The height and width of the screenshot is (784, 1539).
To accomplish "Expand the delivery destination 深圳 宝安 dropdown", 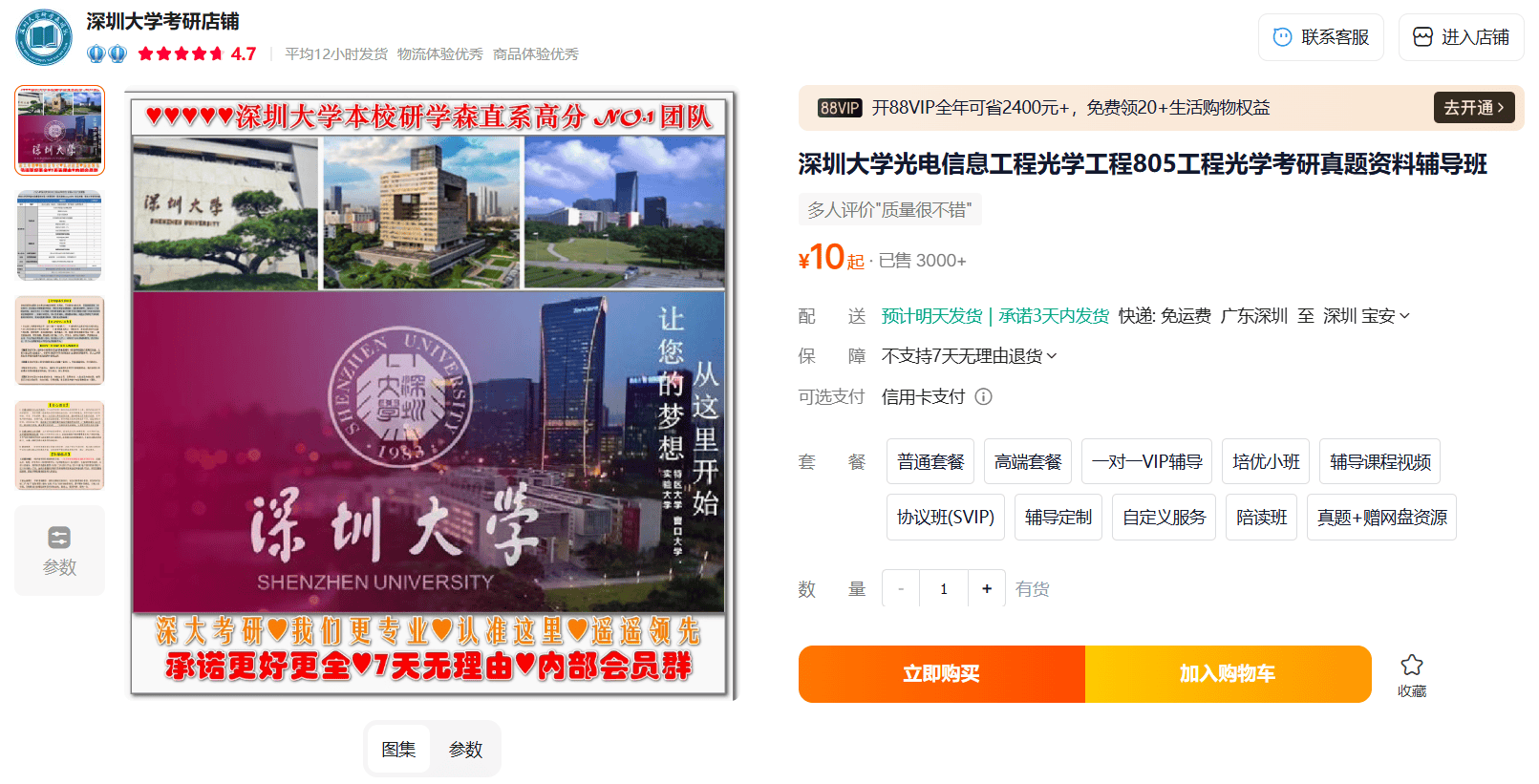I will click(1366, 316).
